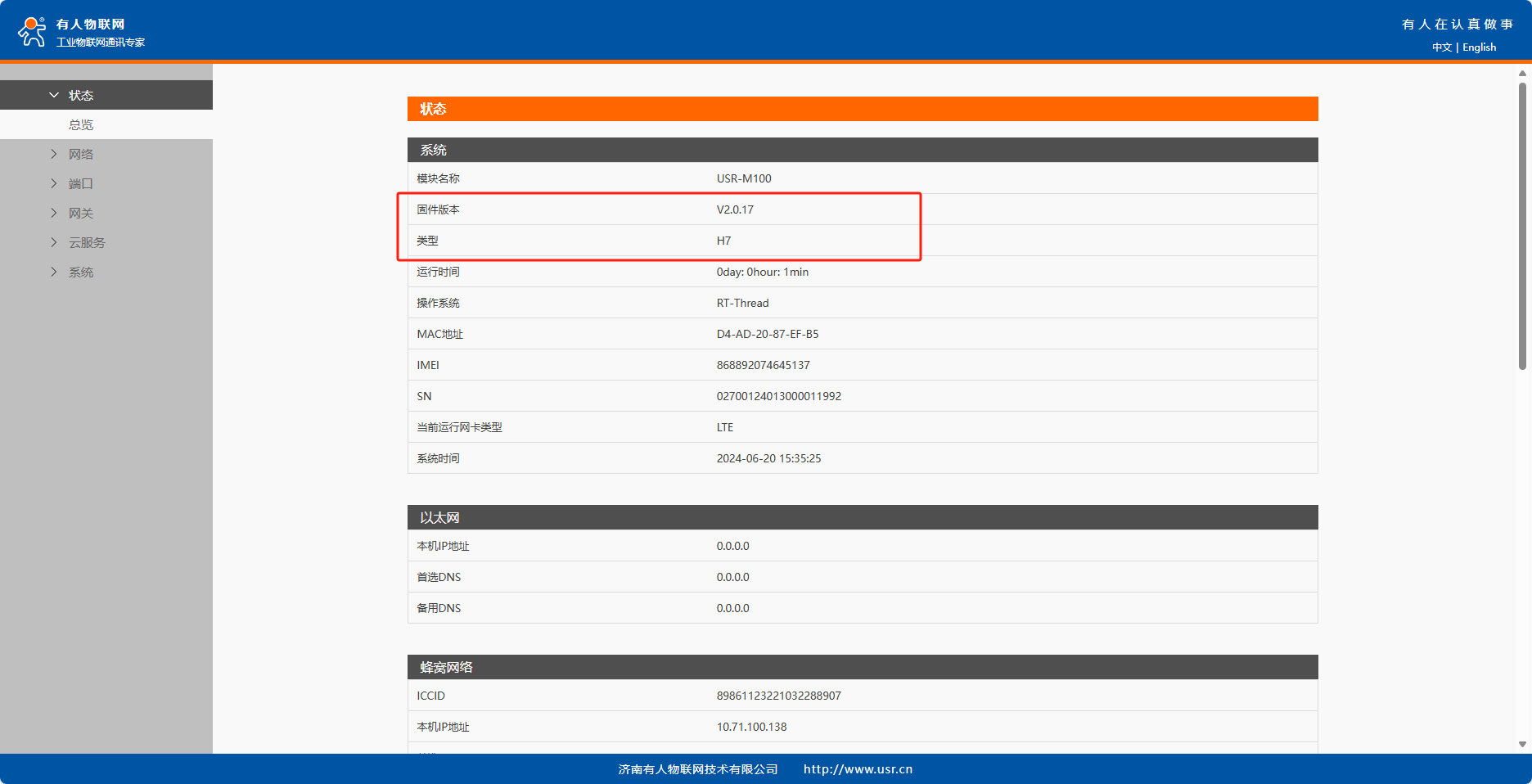Expand the 端口 chevron arrow
The height and width of the screenshot is (784, 1532).
pyautogui.click(x=54, y=183)
